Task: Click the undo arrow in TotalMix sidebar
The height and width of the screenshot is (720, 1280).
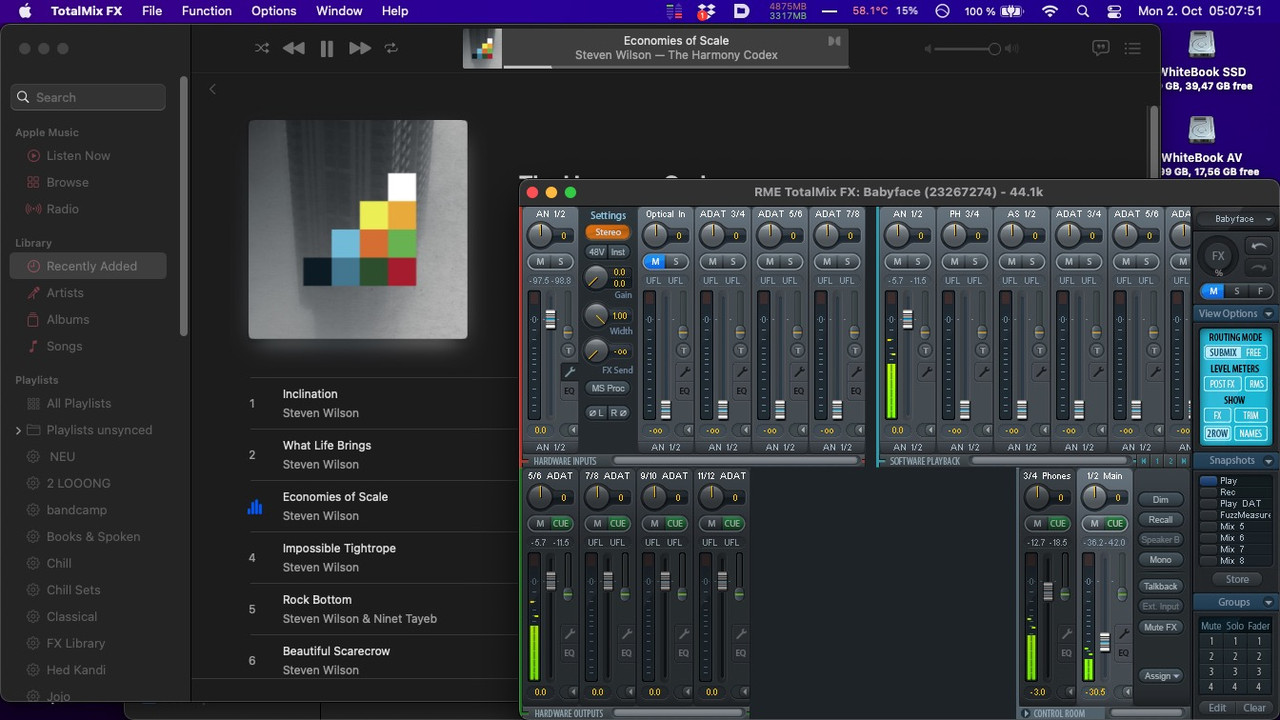Action: 1259,246
